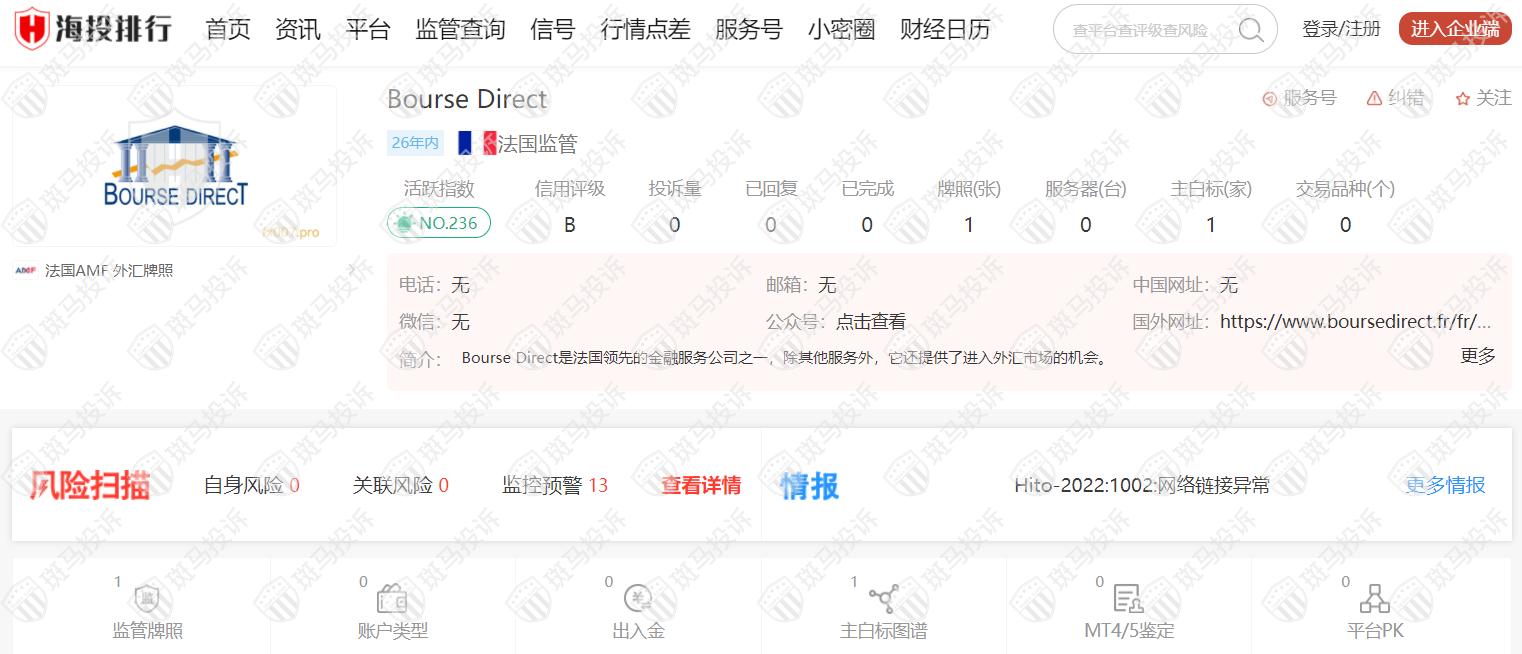Image resolution: width=1522 pixels, height=654 pixels.
Task: Click 登录/注册 link
Action: pos(1341,29)
